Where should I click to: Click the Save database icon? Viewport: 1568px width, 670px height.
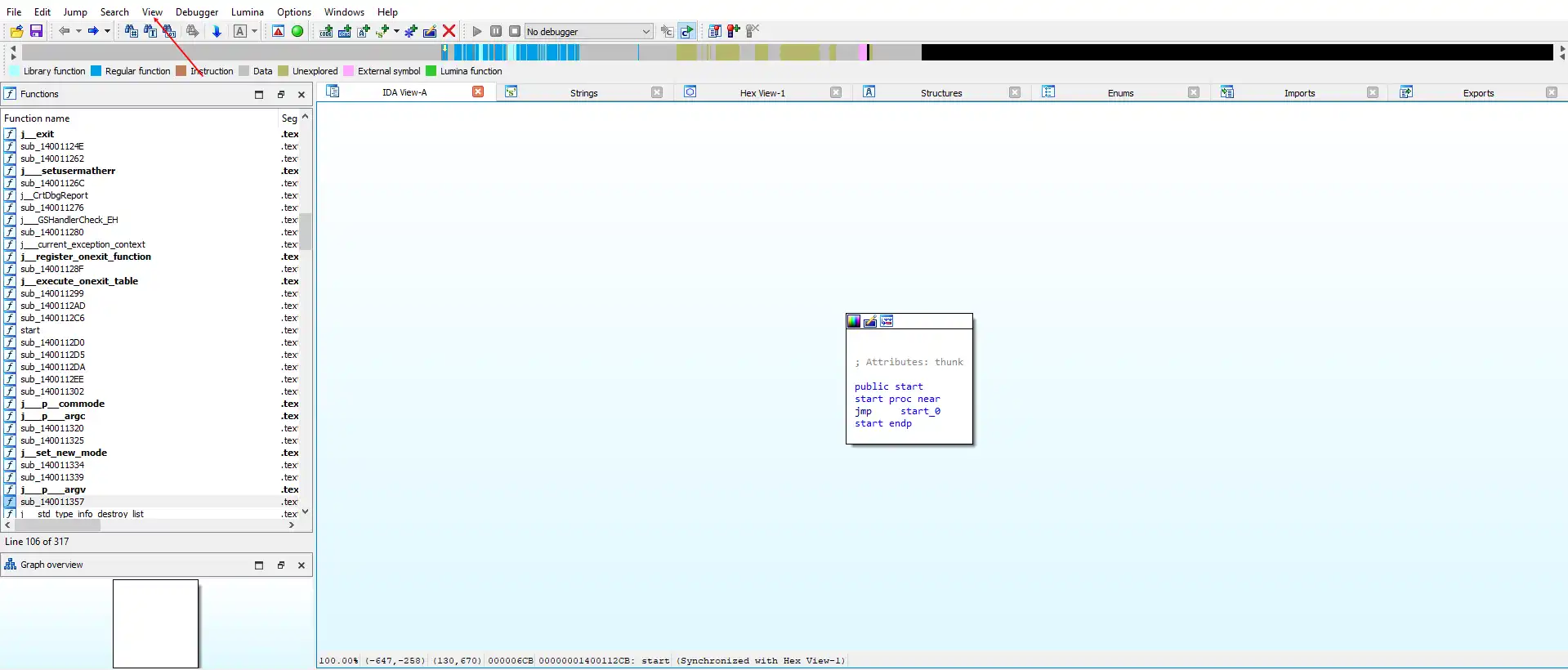click(36, 31)
